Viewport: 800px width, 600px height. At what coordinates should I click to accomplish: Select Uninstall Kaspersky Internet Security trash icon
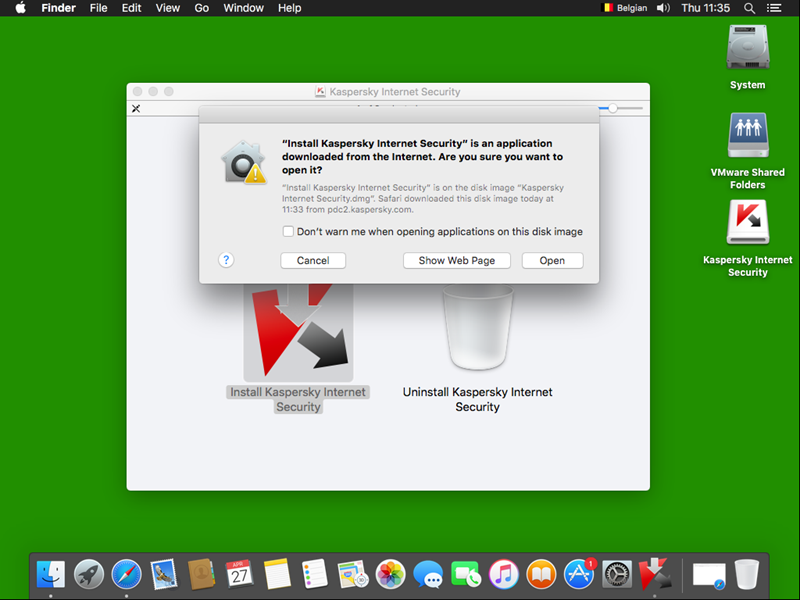[477, 328]
